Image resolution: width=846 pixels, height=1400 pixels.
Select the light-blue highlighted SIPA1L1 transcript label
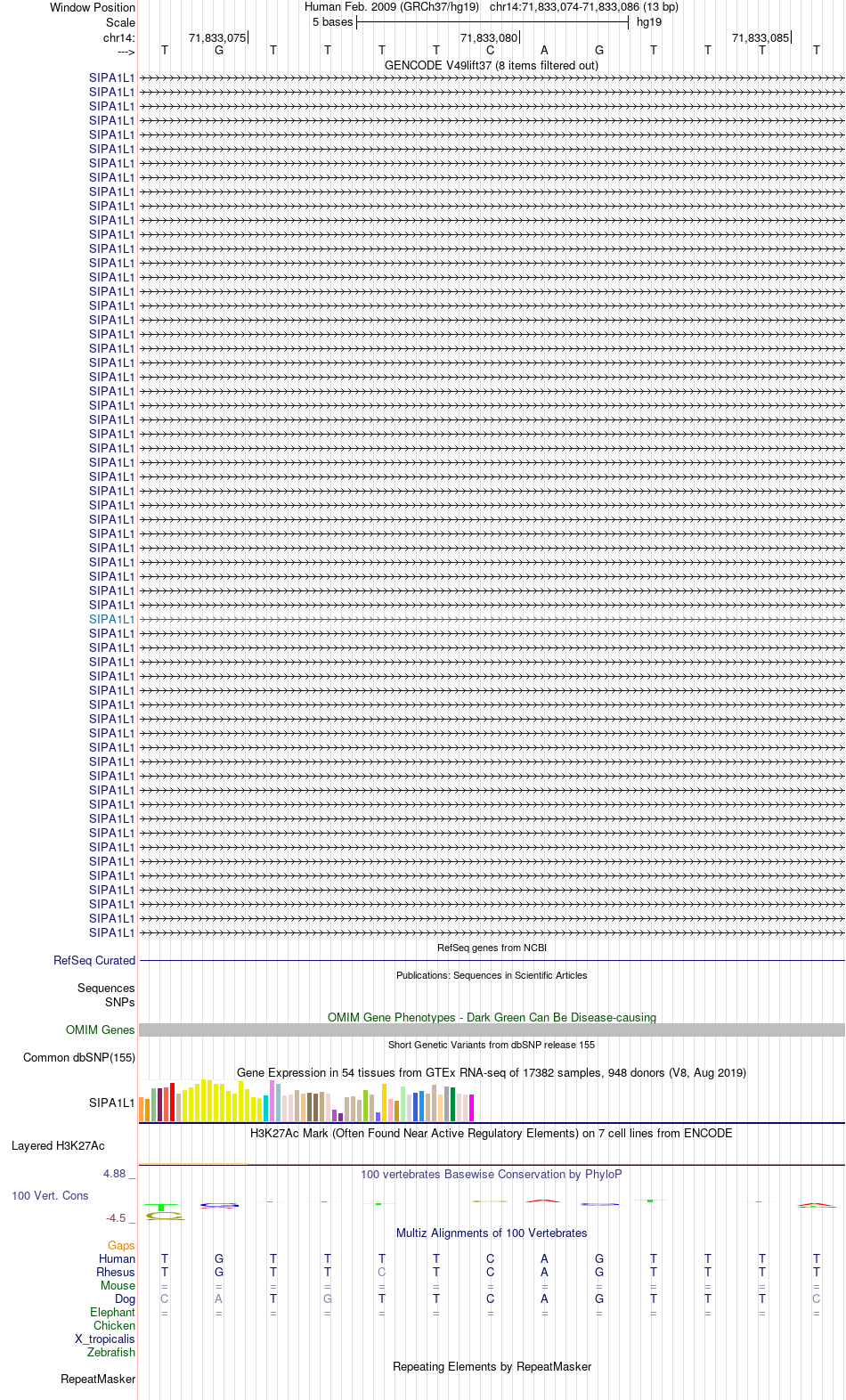coord(112,619)
